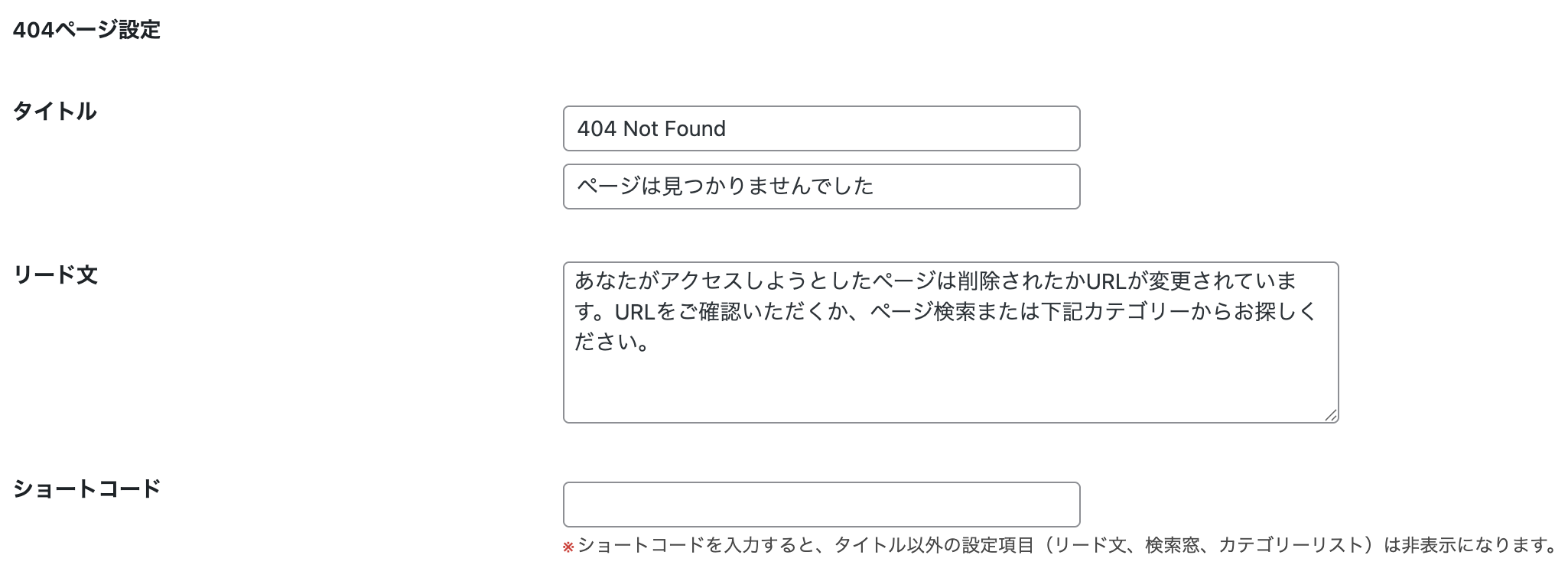Click the "タイトル" field label
Image resolution: width=1568 pixels, height=581 pixels.
pyautogui.click(x=54, y=112)
